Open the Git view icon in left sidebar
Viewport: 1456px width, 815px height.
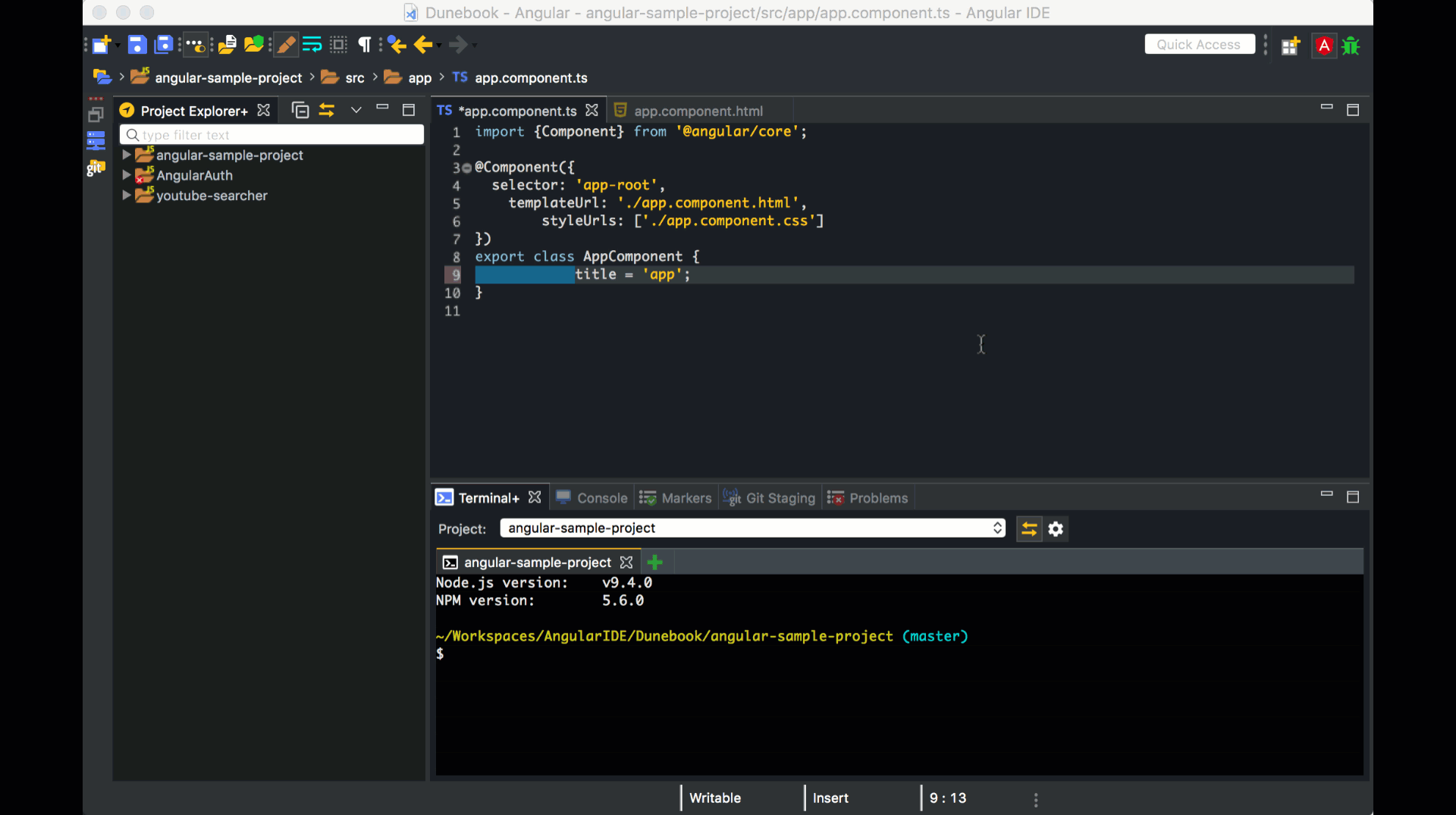point(96,168)
